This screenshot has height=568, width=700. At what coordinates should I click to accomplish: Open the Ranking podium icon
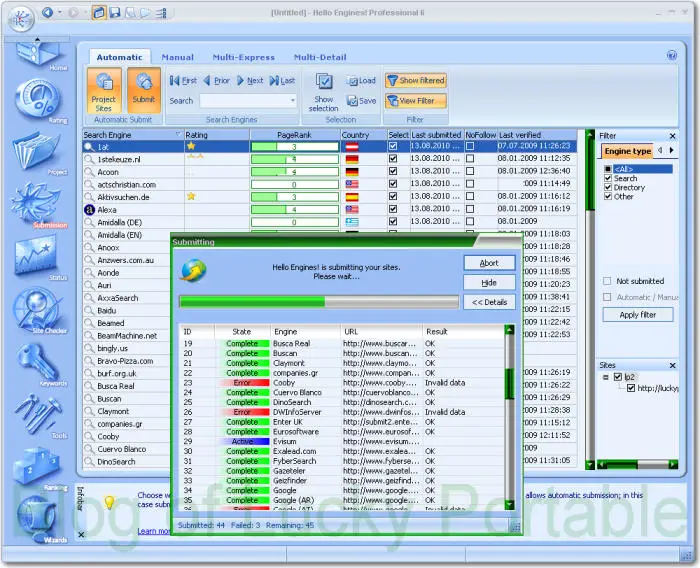38,468
